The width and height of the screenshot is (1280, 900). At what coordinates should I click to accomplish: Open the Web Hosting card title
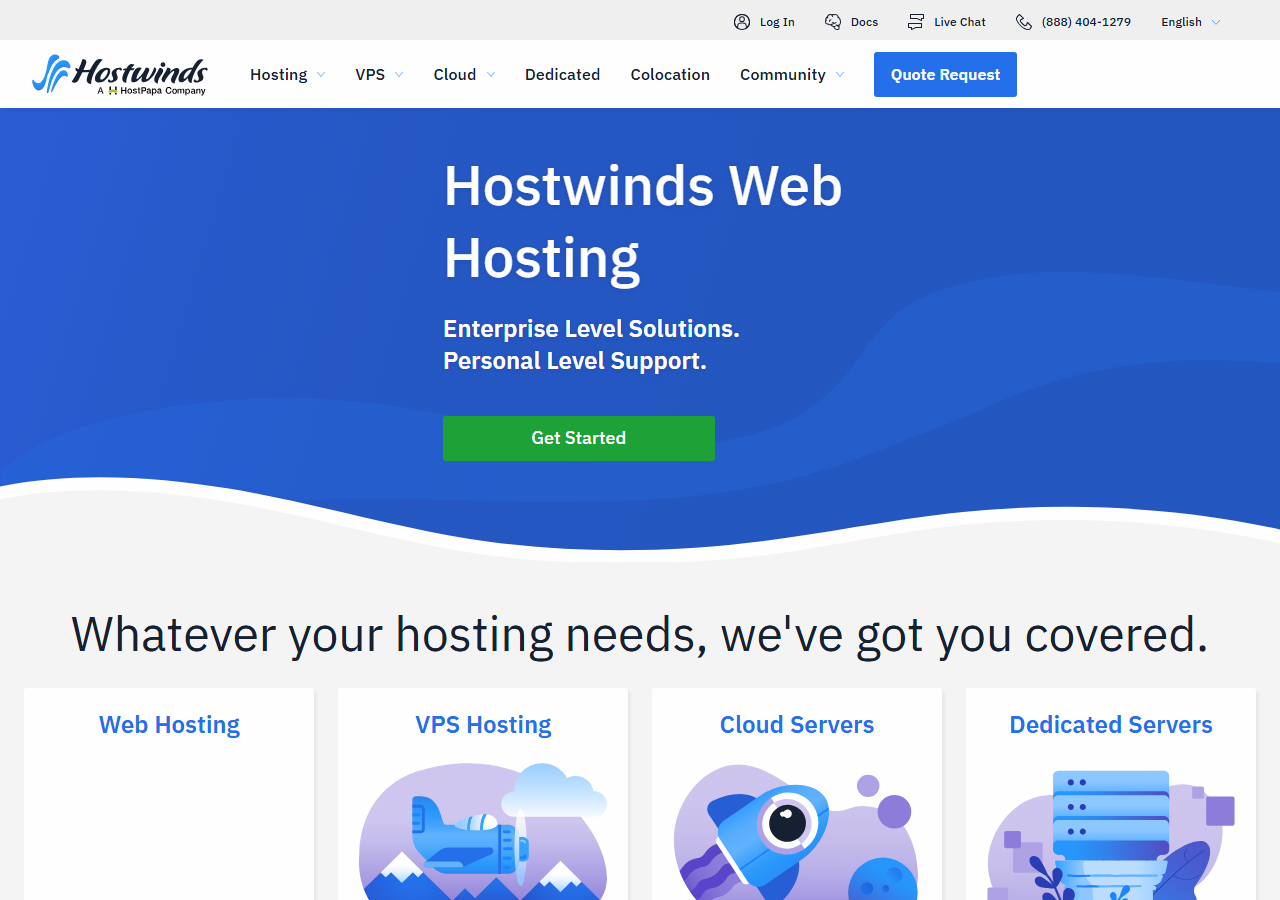coord(169,725)
